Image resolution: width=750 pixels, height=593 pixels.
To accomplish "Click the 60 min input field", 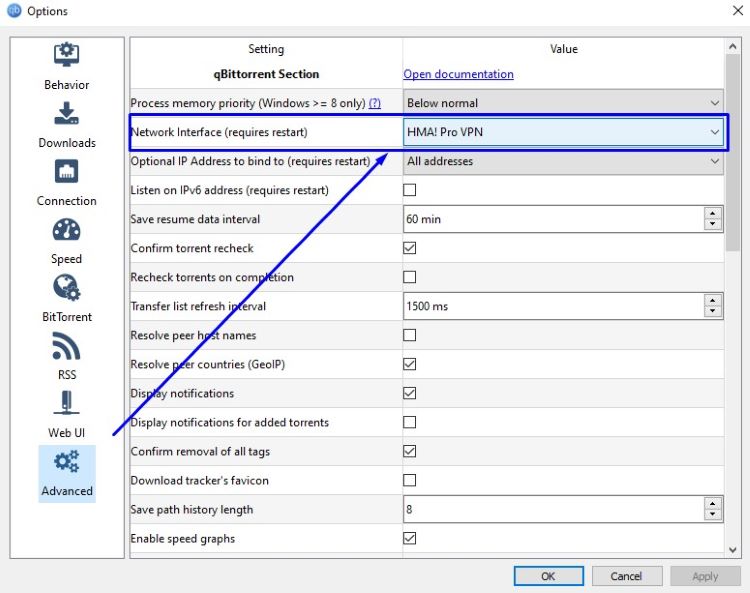I will [x=553, y=219].
